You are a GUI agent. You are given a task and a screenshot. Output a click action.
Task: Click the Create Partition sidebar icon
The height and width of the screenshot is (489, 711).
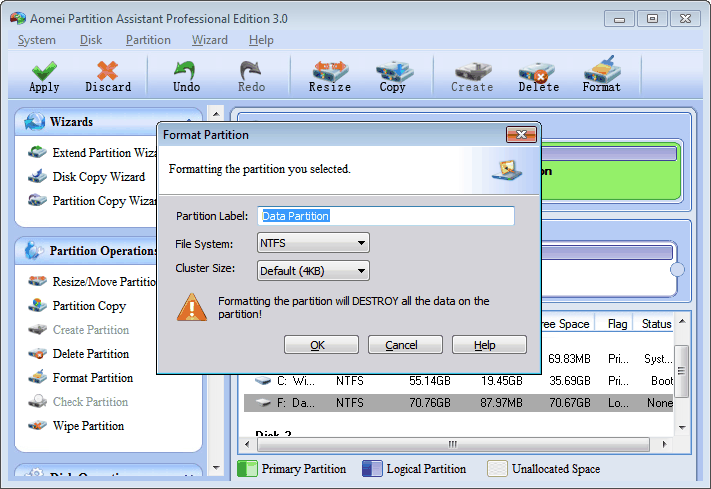[x=37, y=329]
